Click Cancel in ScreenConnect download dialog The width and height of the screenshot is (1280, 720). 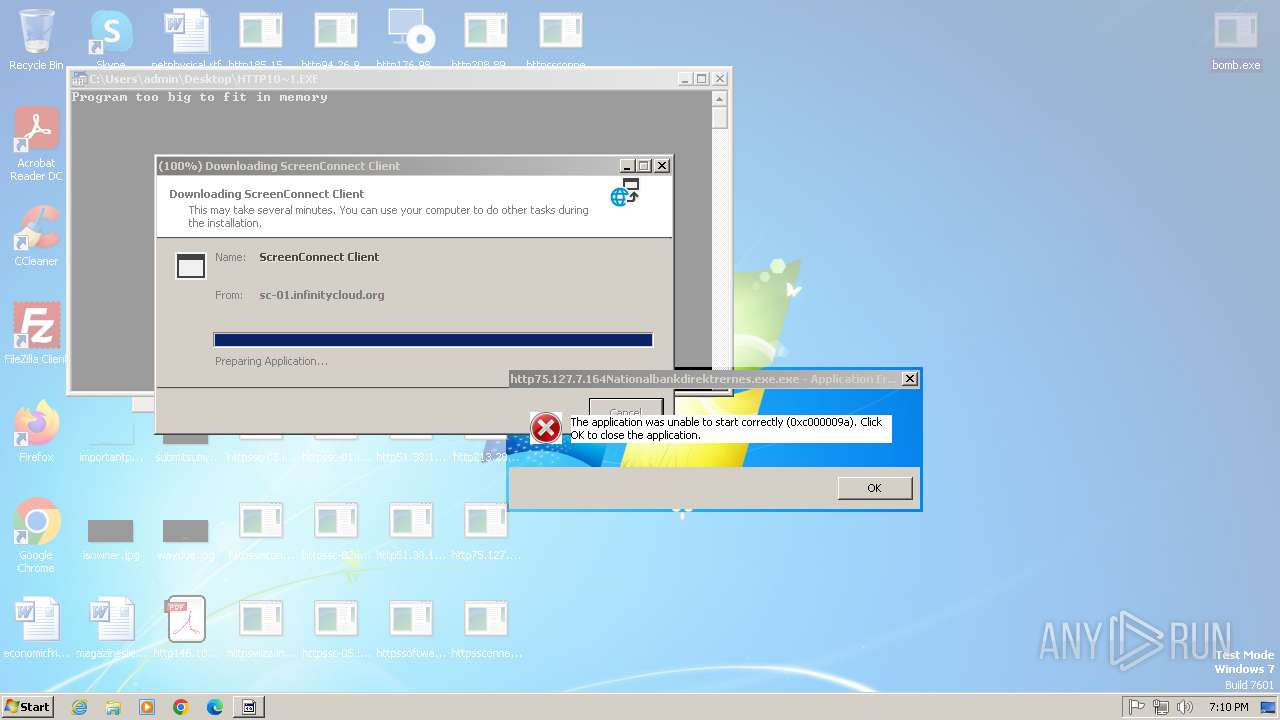[626, 410]
